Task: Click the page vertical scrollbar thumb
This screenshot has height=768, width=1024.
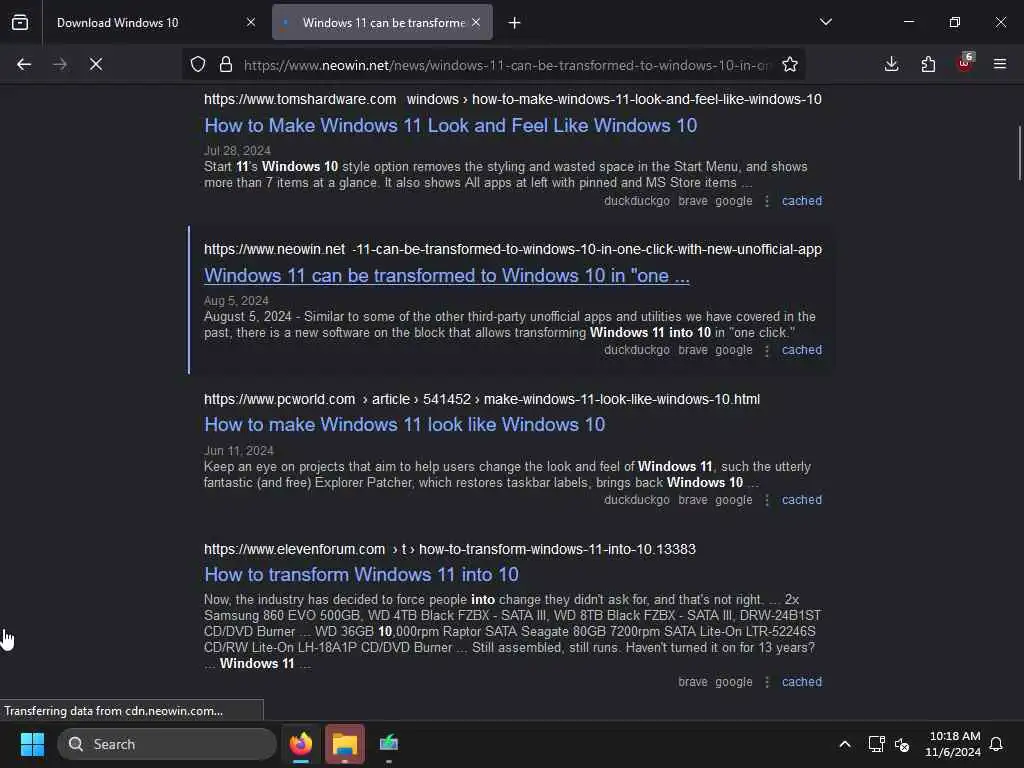Action: (1019, 153)
